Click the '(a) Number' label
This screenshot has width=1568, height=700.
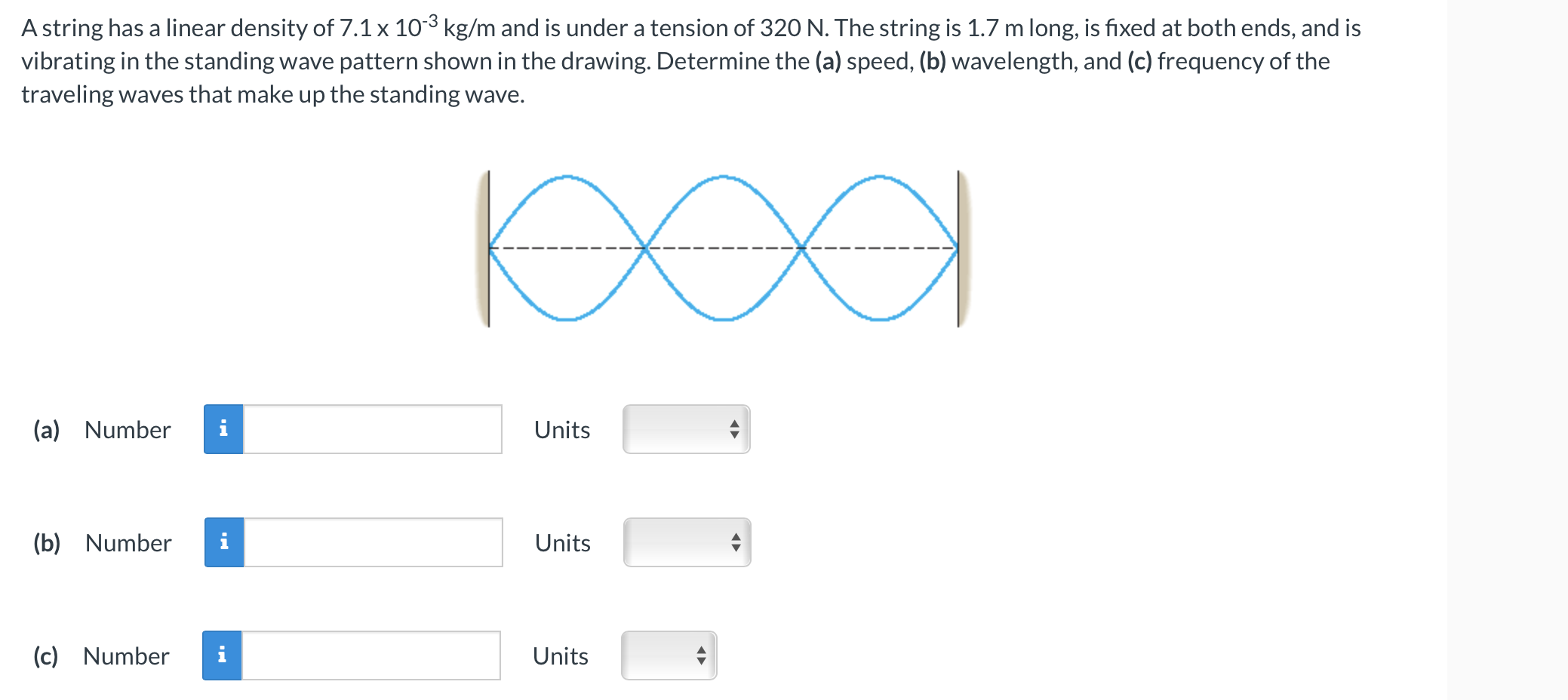click(102, 429)
